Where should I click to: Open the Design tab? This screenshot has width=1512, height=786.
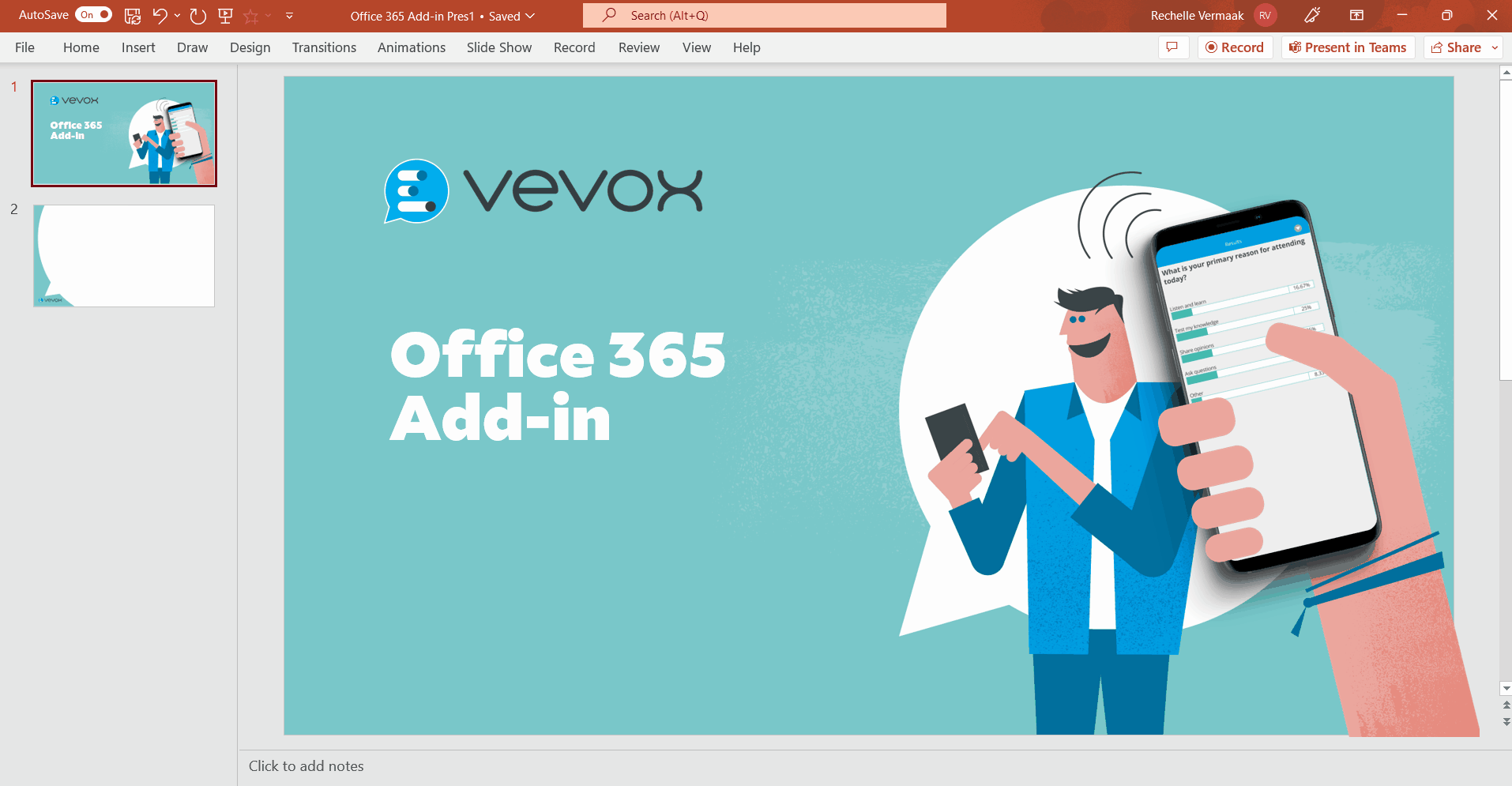point(250,47)
